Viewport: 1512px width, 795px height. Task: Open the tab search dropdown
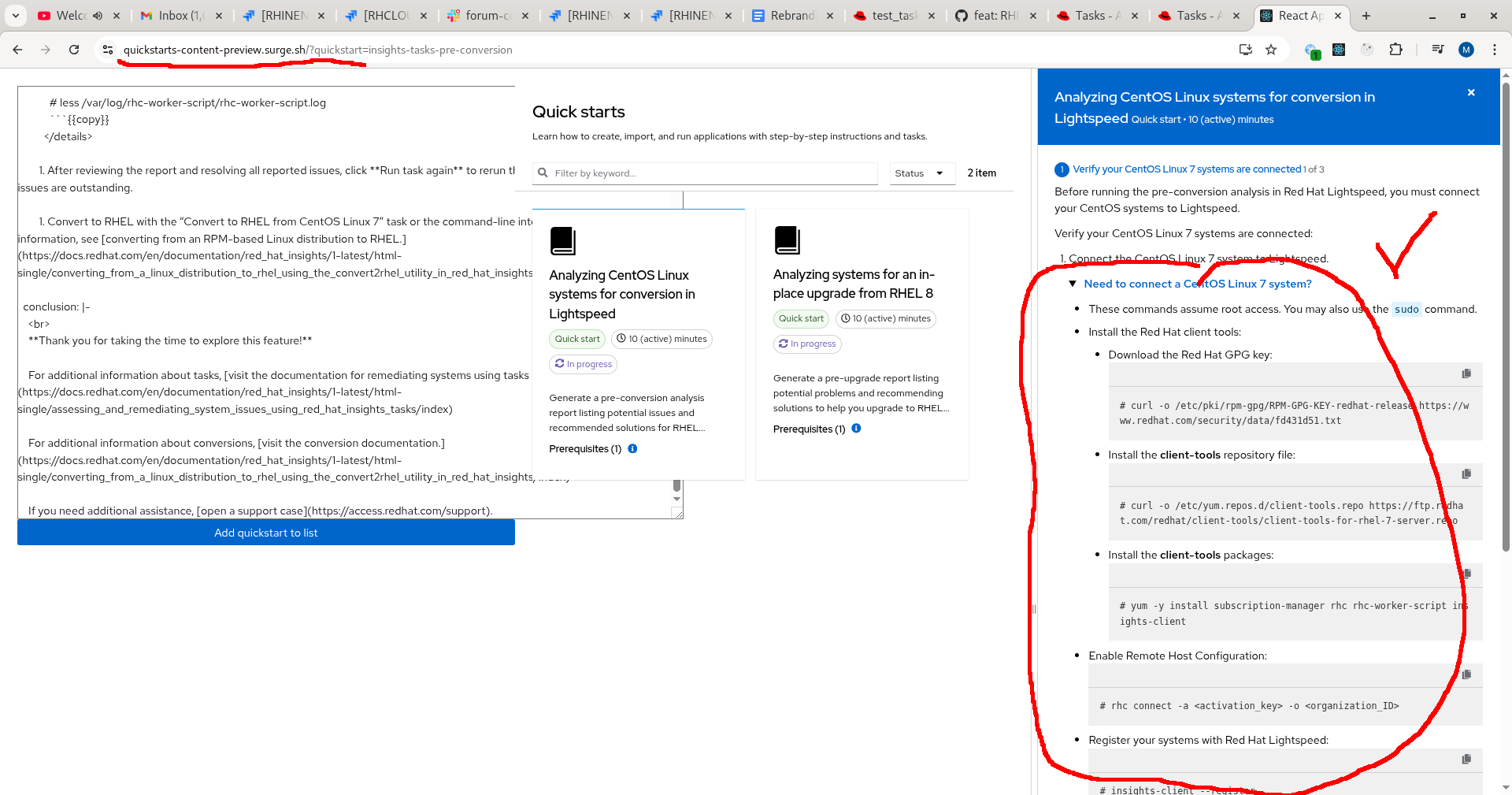[16, 16]
